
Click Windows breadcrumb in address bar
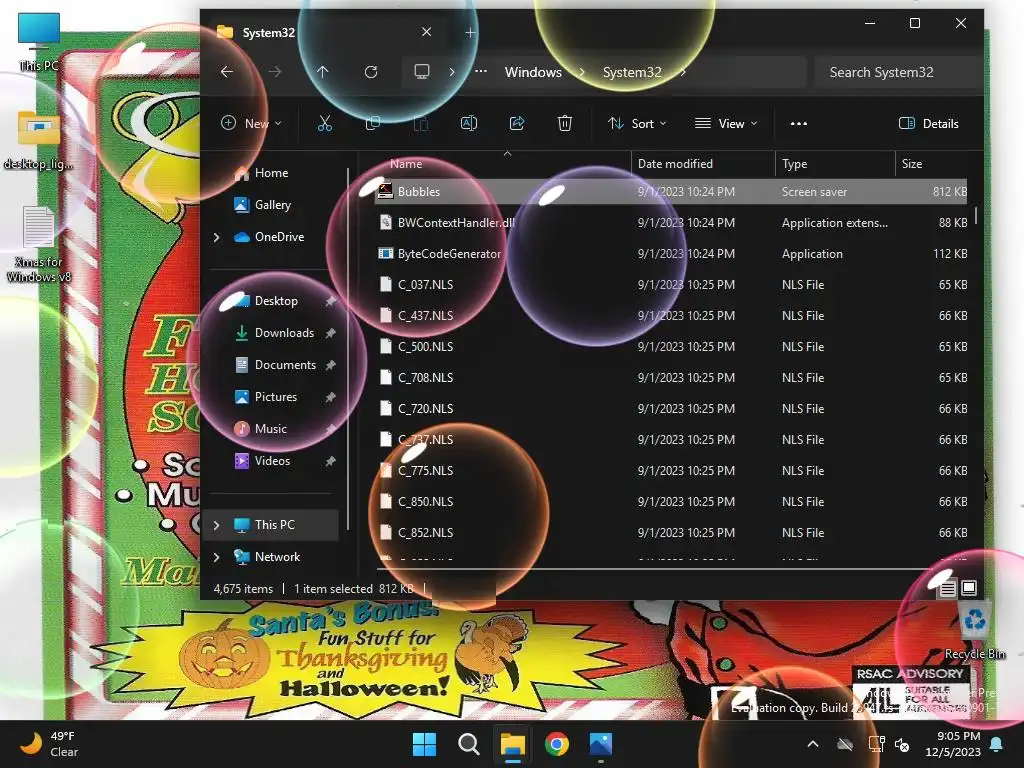point(533,72)
